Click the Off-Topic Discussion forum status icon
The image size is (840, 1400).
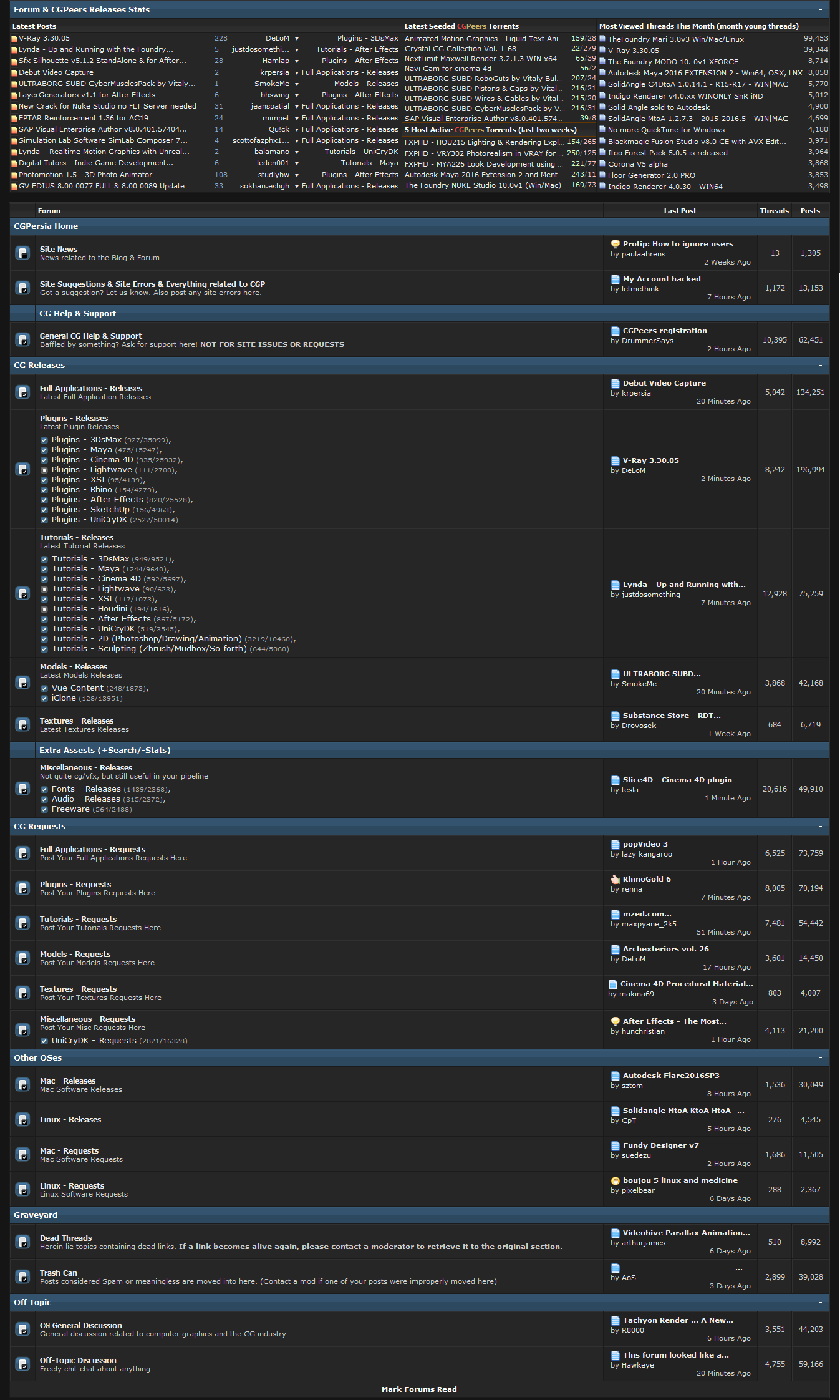click(x=22, y=1364)
